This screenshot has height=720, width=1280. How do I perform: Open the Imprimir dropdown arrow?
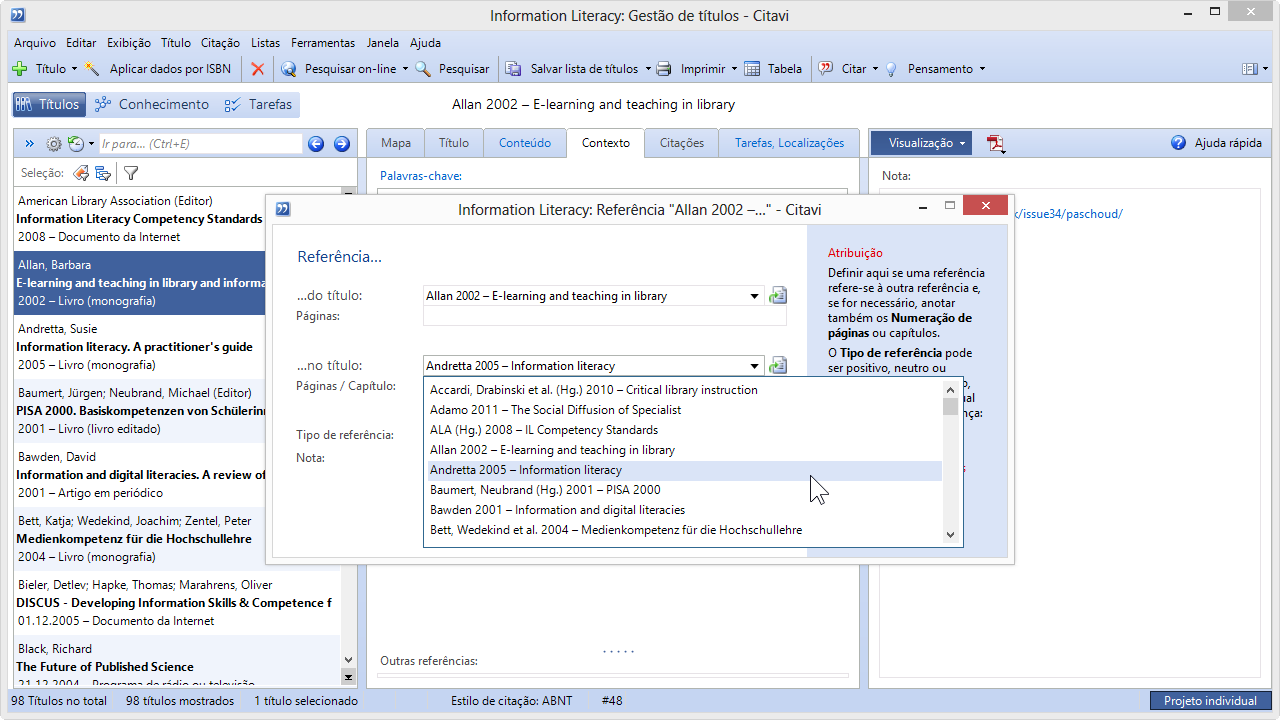[734, 69]
